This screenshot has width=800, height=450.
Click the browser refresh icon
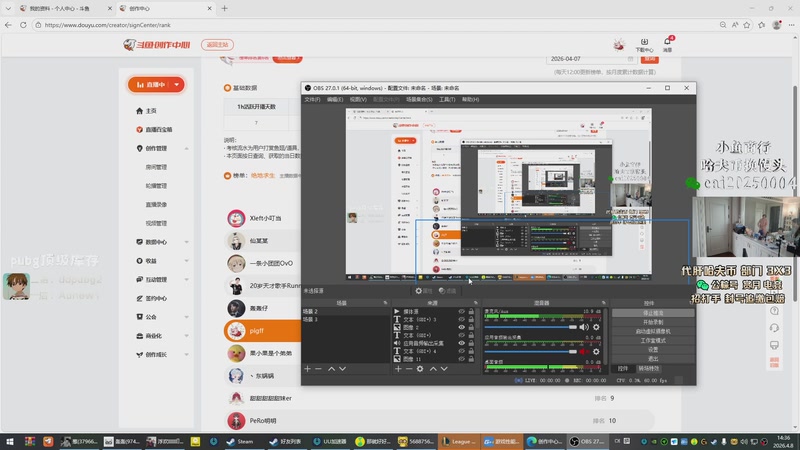click(x=23, y=24)
